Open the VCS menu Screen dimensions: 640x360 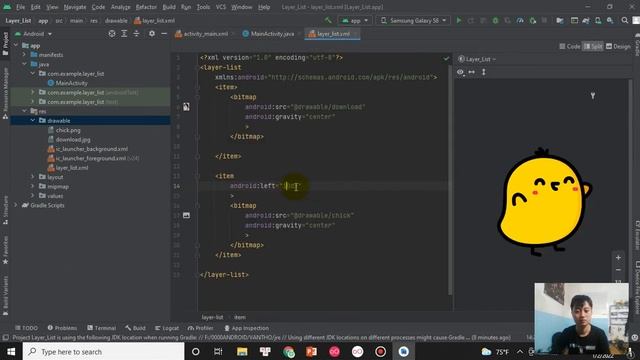(x=221, y=7)
